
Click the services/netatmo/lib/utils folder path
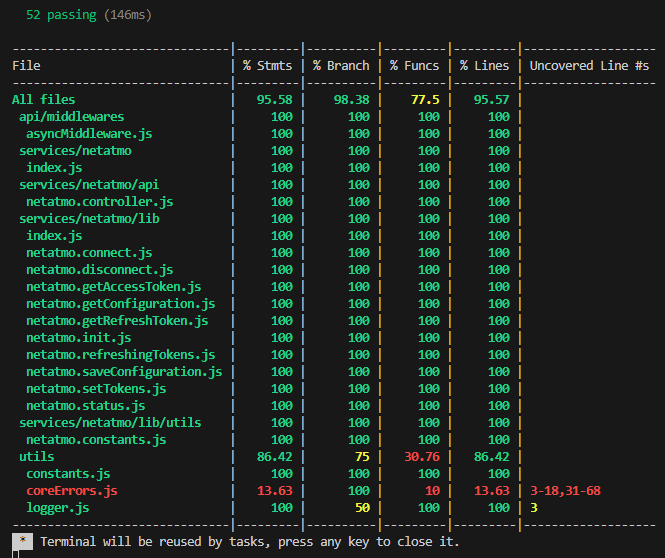(x=110, y=423)
